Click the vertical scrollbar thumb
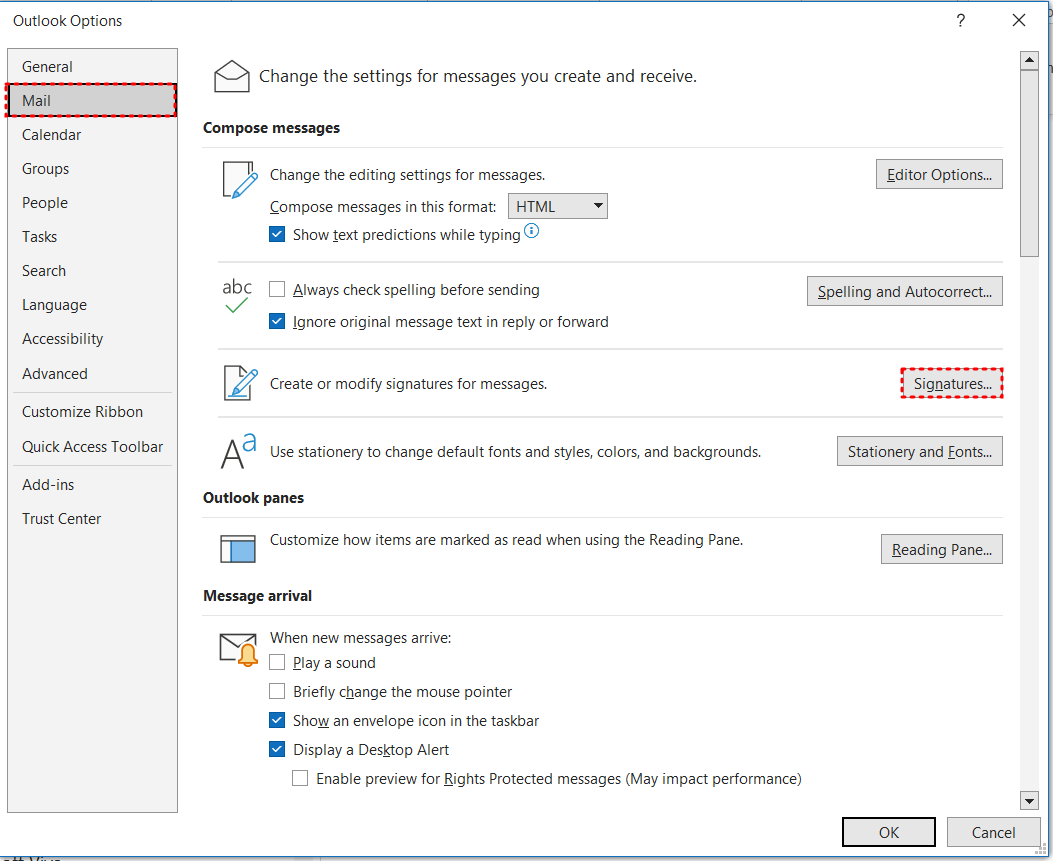This screenshot has width=1053, height=861. (1029, 163)
